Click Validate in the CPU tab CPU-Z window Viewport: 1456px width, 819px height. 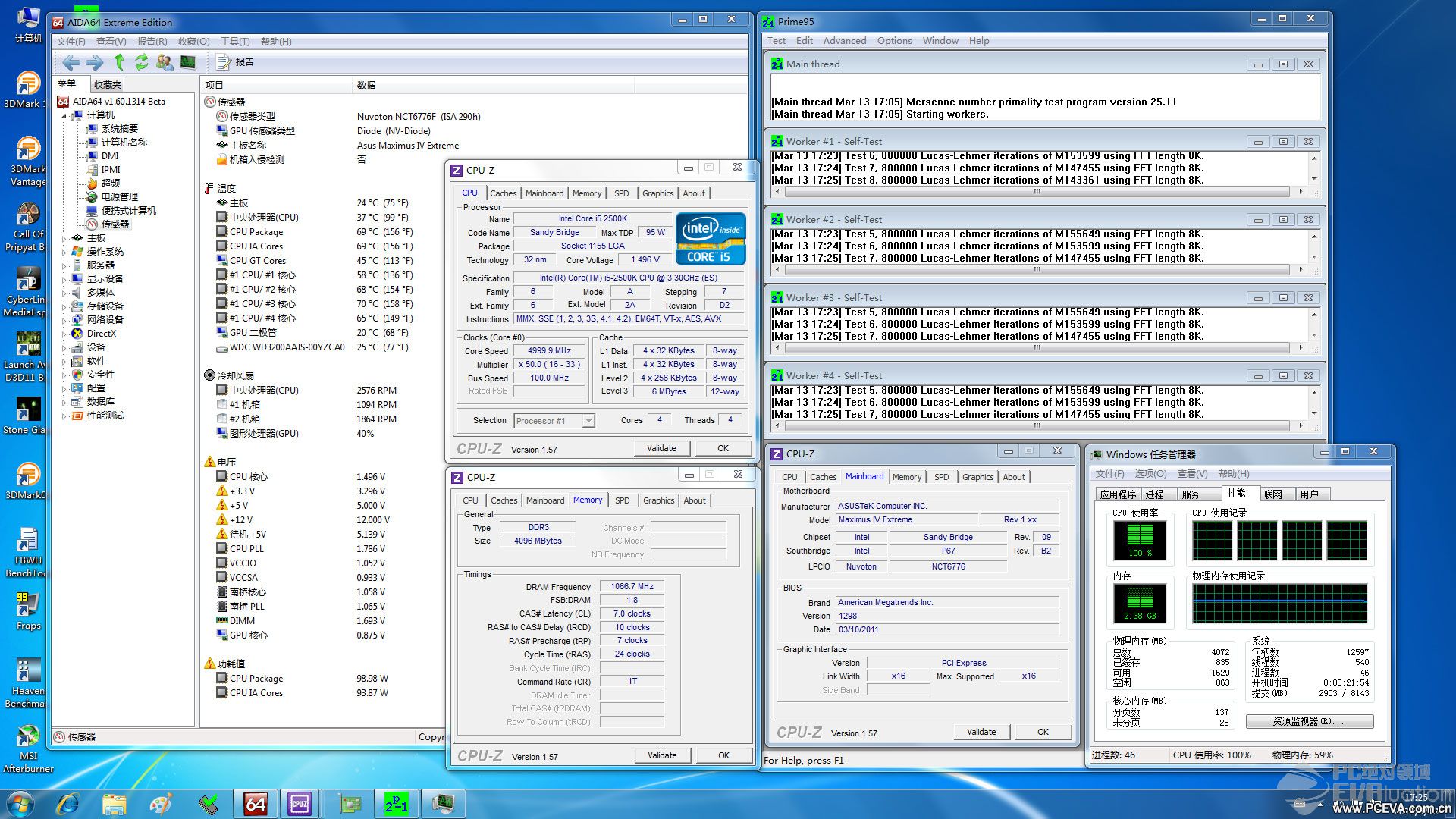[661, 448]
